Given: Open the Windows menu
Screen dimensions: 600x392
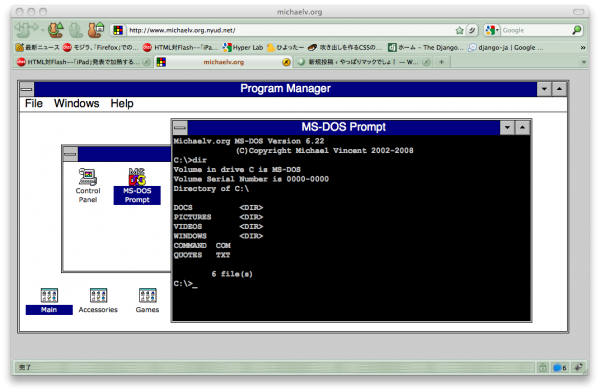Looking at the screenshot, I should [x=77, y=103].
